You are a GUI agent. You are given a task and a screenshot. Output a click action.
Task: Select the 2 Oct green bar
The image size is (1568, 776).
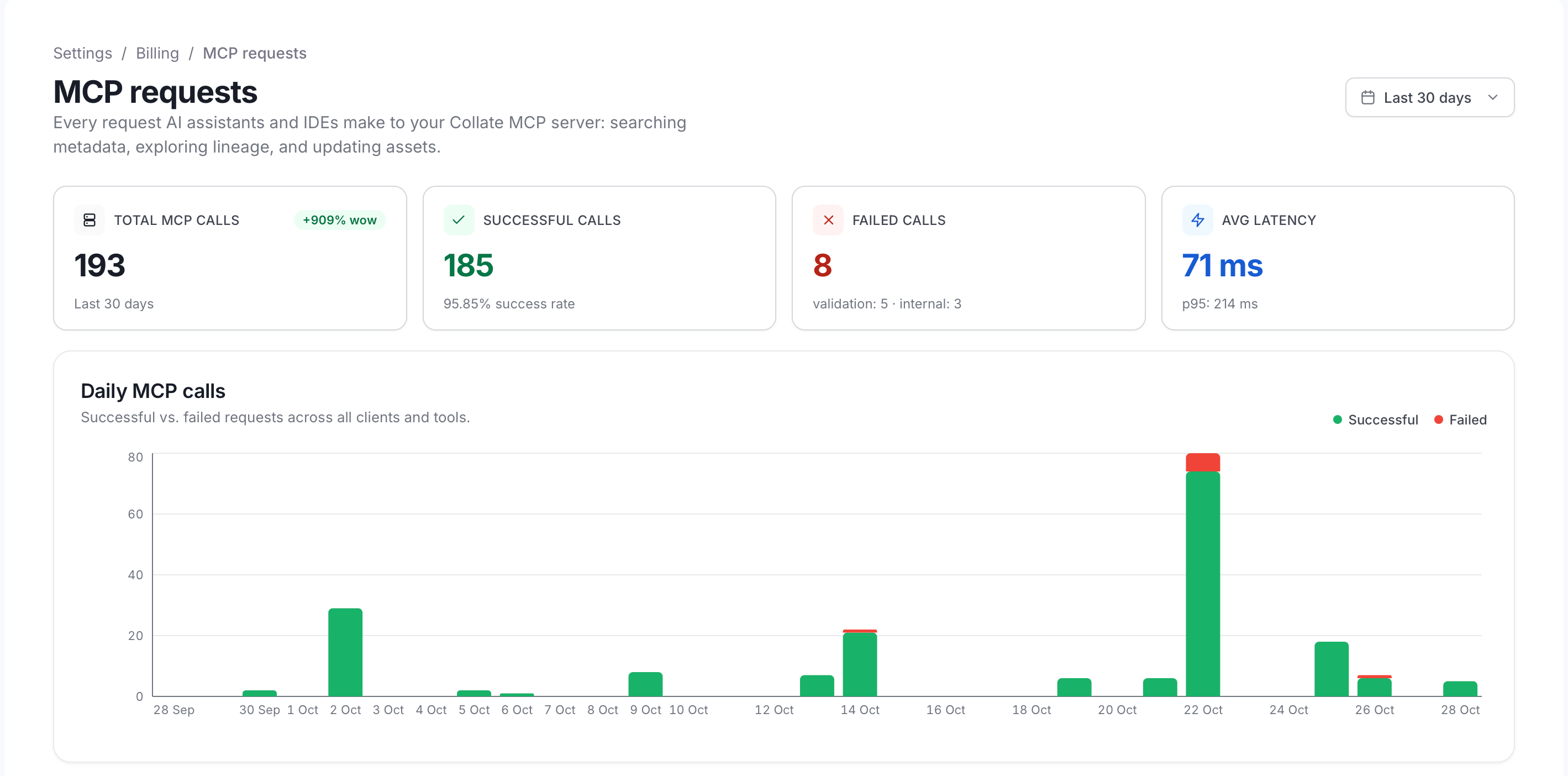point(345,652)
